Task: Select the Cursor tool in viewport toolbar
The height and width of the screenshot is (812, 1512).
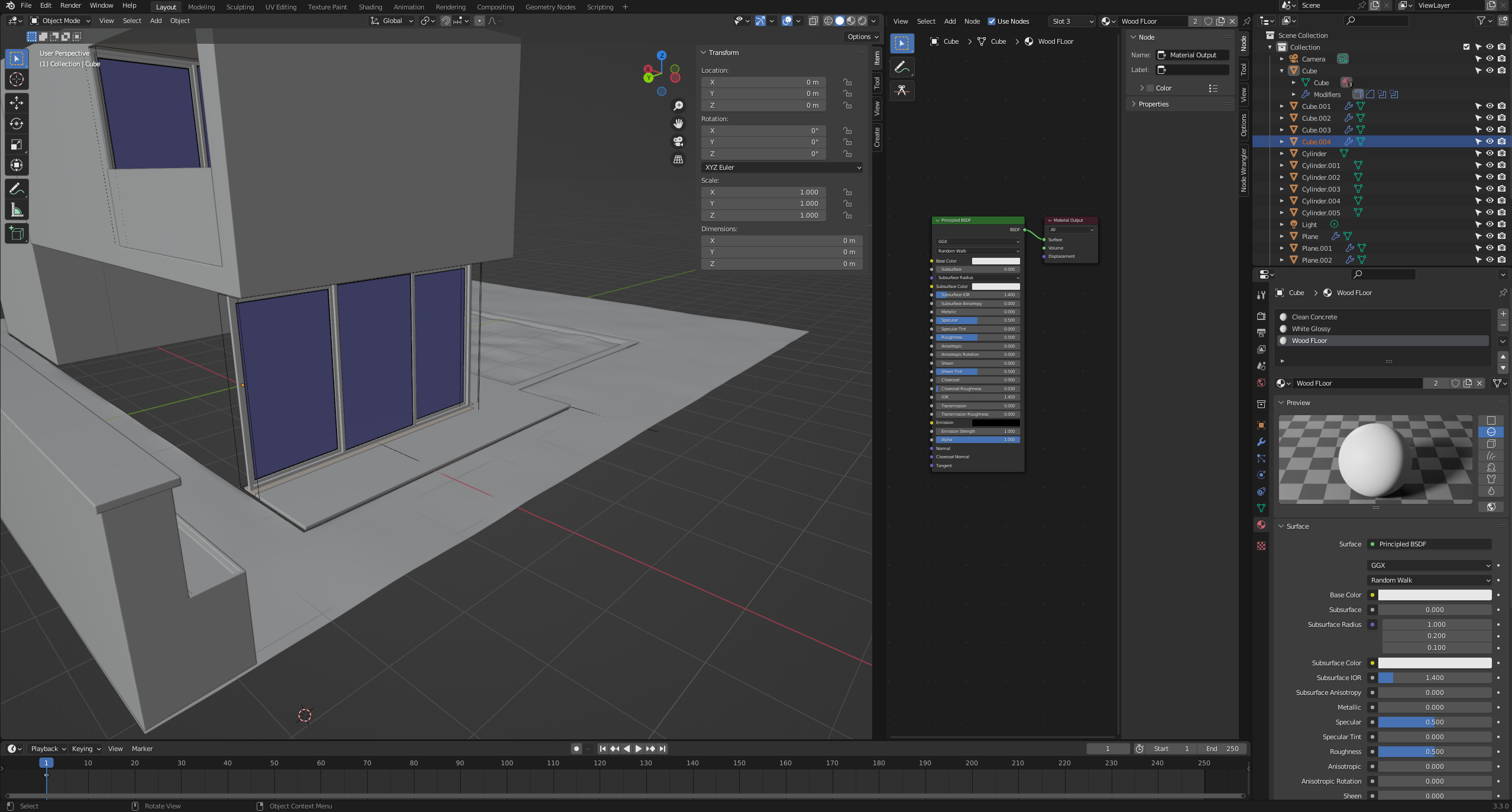Action: coord(17,79)
